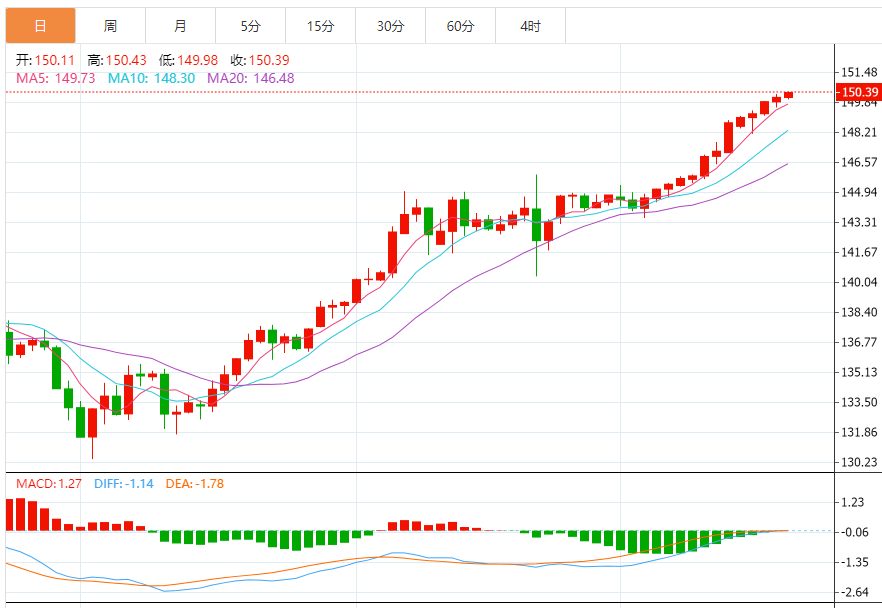Screen dimensions: 882x608
Task: Click the -2.64 MACD axis label
Action: point(854,592)
